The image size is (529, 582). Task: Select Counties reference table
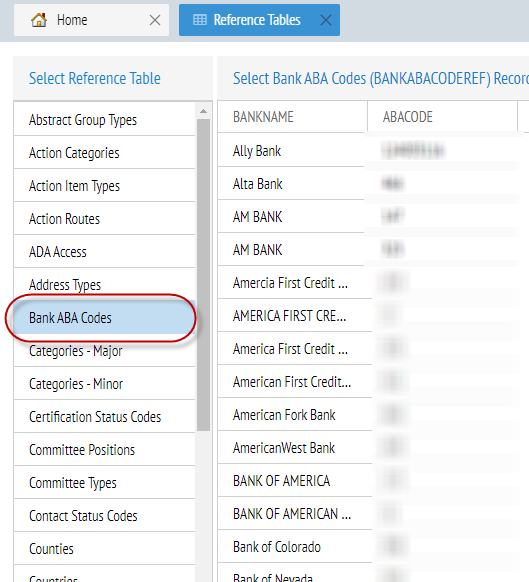(104, 549)
